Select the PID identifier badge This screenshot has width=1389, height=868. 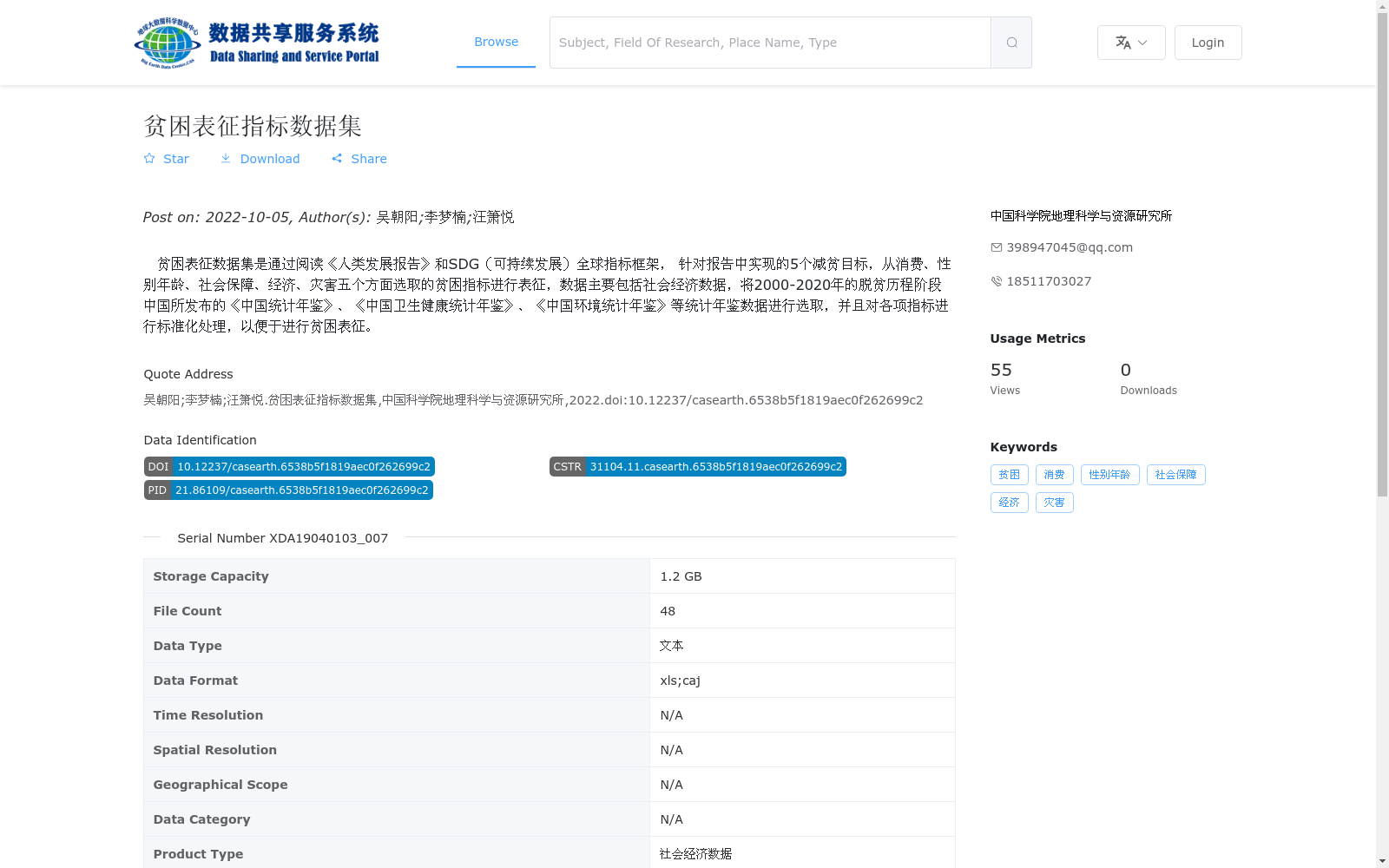[x=288, y=490]
